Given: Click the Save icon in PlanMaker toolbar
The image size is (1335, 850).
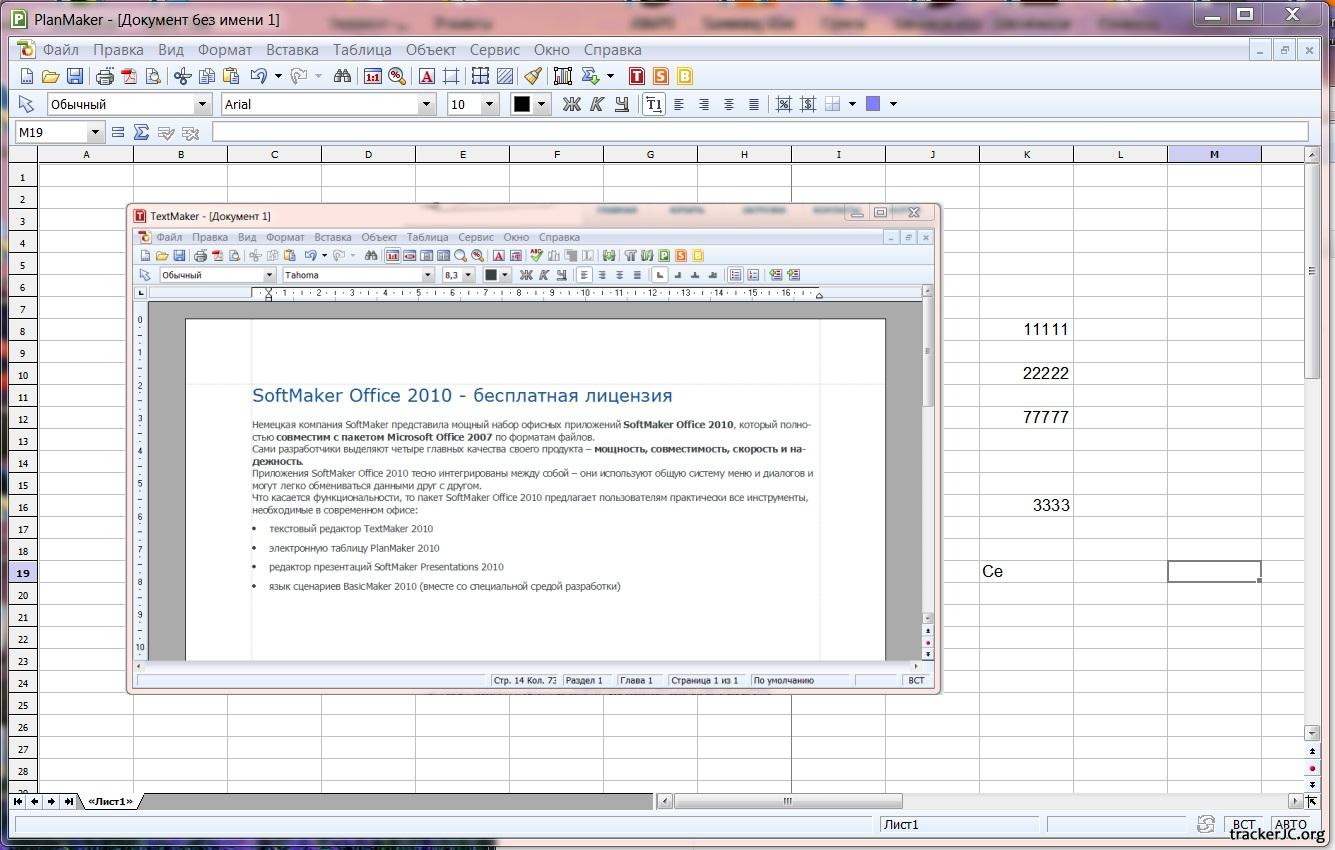Looking at the screenshot, I should [75, 76].
